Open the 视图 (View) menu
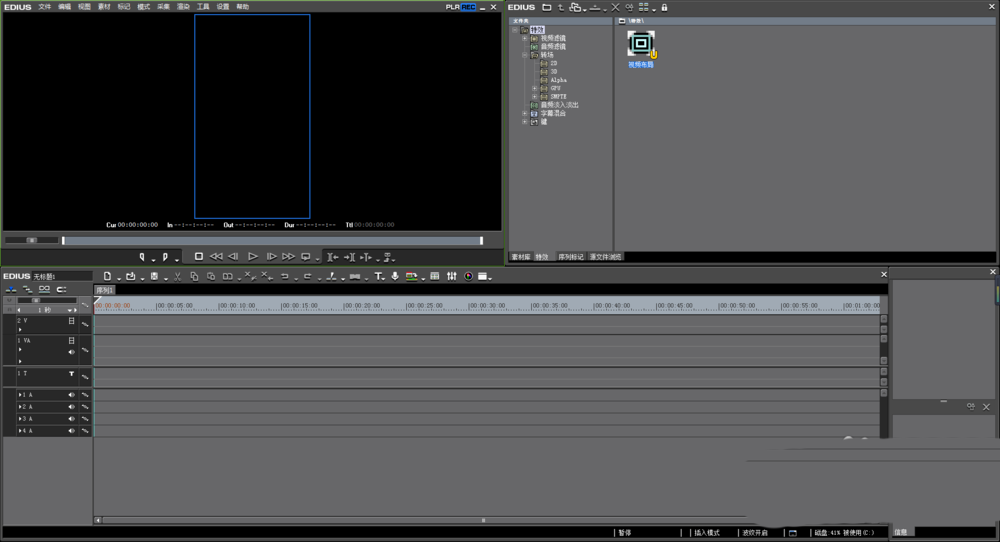The height and width of the screenshot is (542, 1000). tap(84, 7)
